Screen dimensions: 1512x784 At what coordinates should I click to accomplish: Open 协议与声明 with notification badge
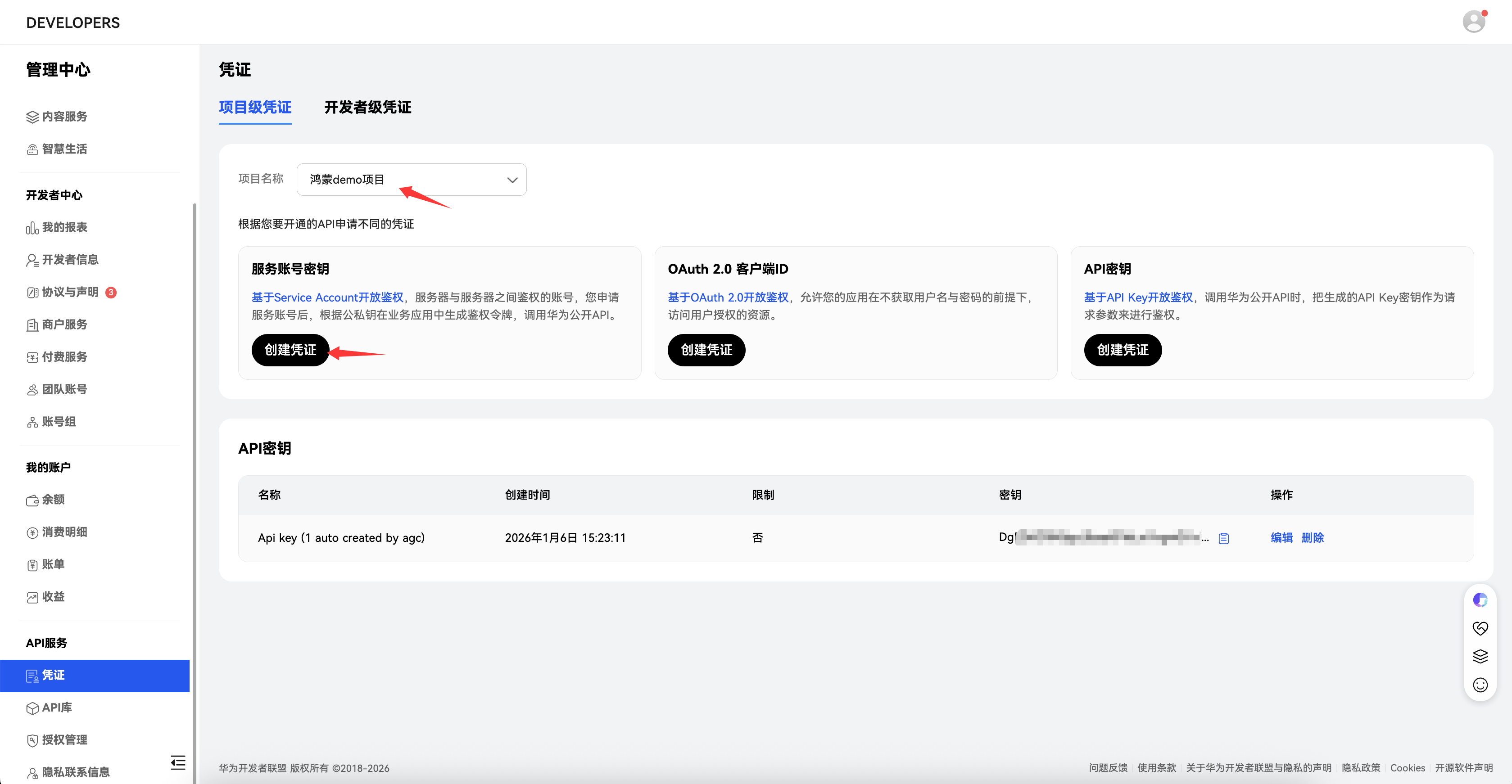[70, 292]
